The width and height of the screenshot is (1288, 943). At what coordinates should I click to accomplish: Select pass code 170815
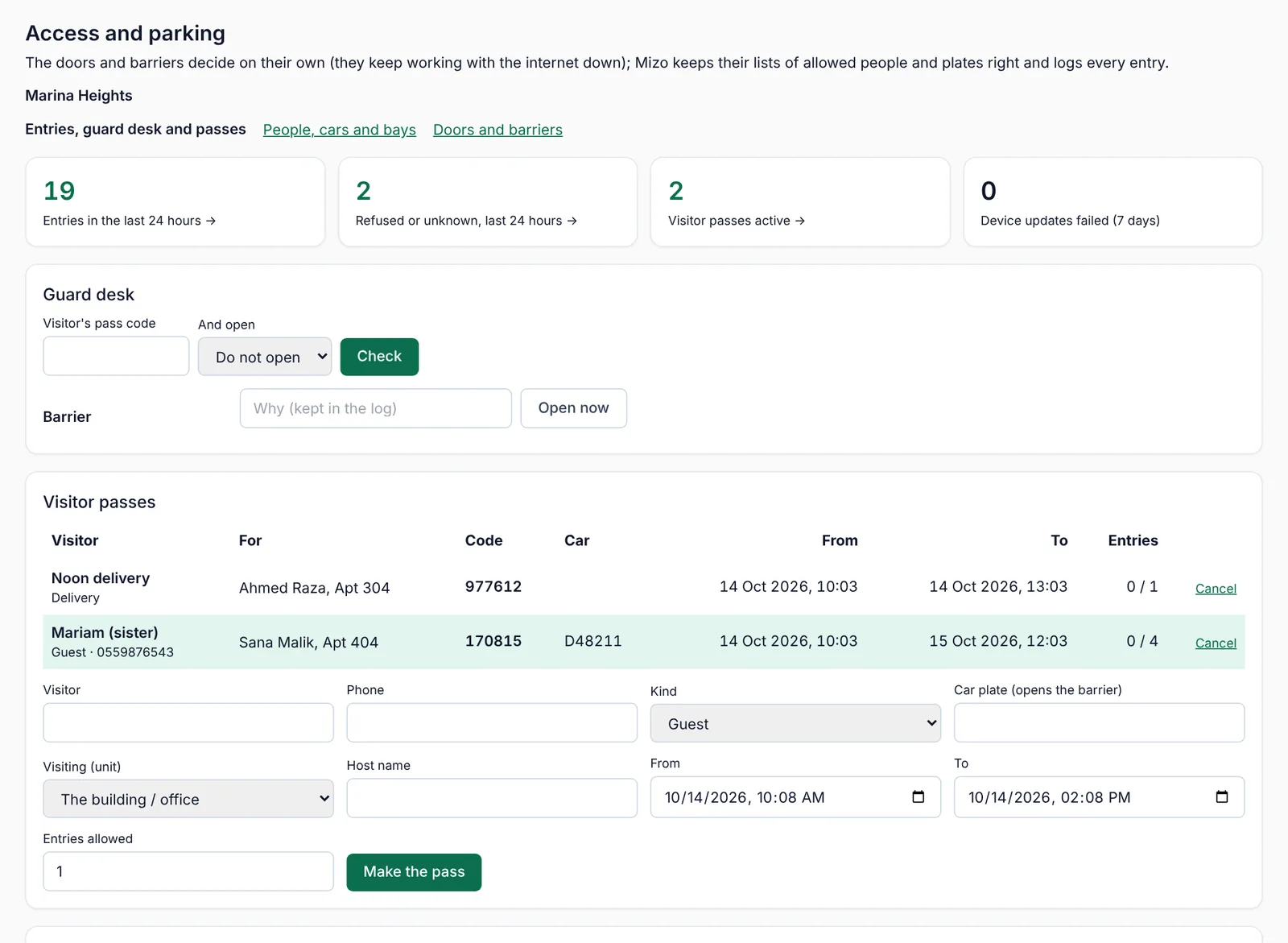[493, 642]
